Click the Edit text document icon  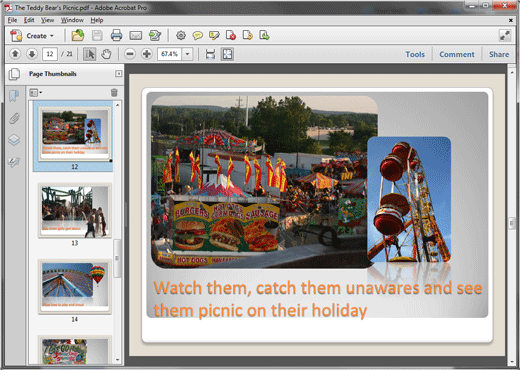click(155, 35)
